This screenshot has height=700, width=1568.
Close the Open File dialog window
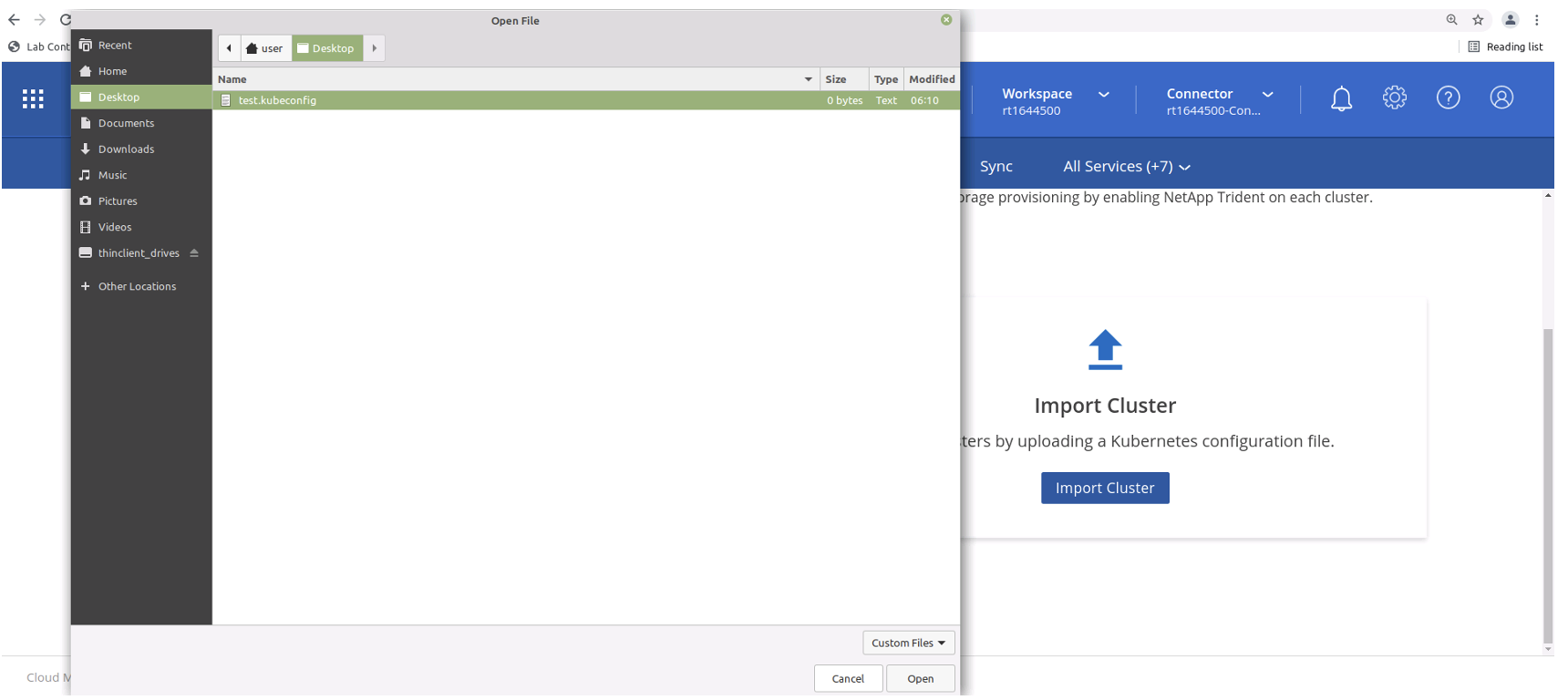tap(946, 20)
